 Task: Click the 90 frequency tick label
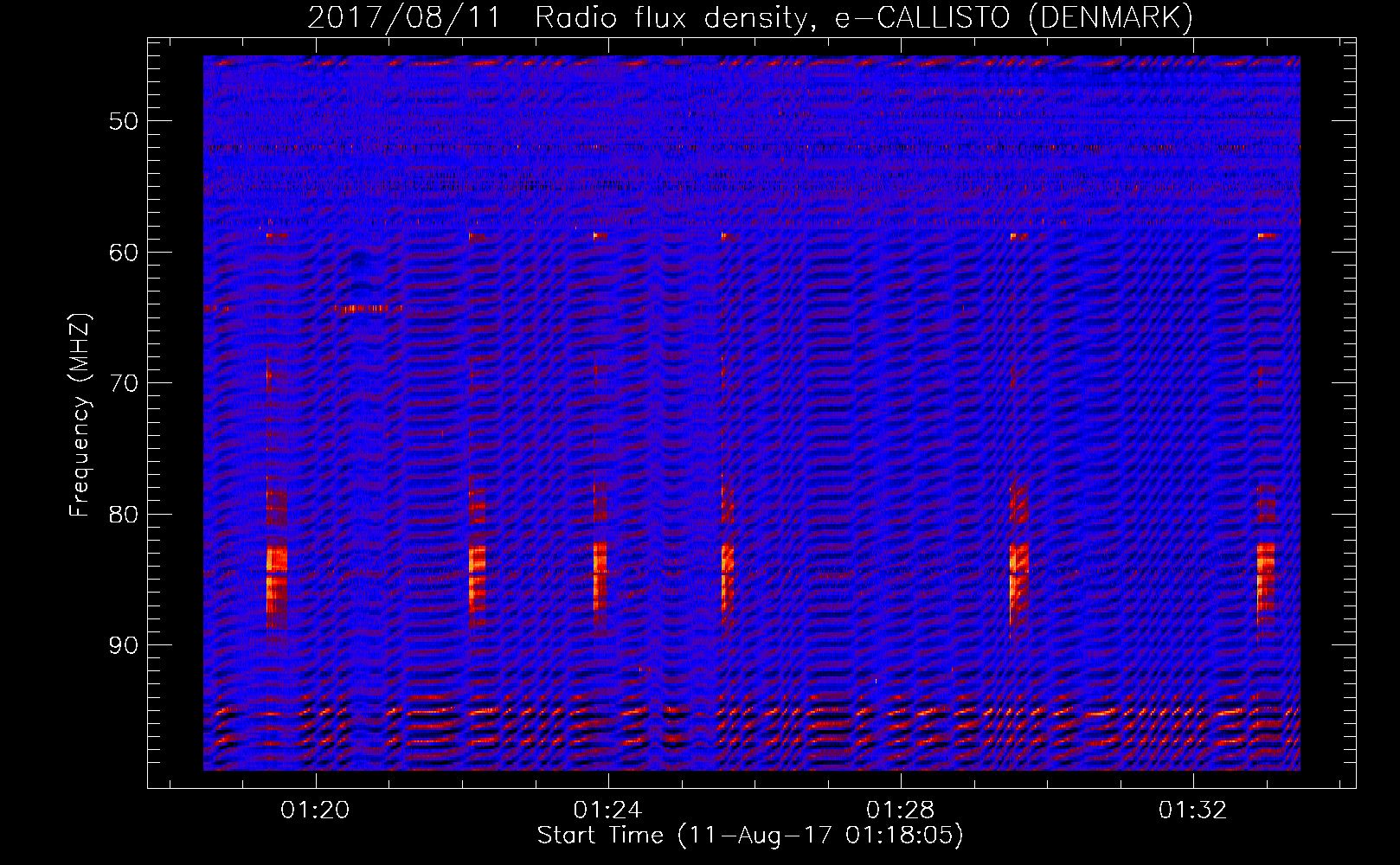pyautogui.click(x=125, y=646)
